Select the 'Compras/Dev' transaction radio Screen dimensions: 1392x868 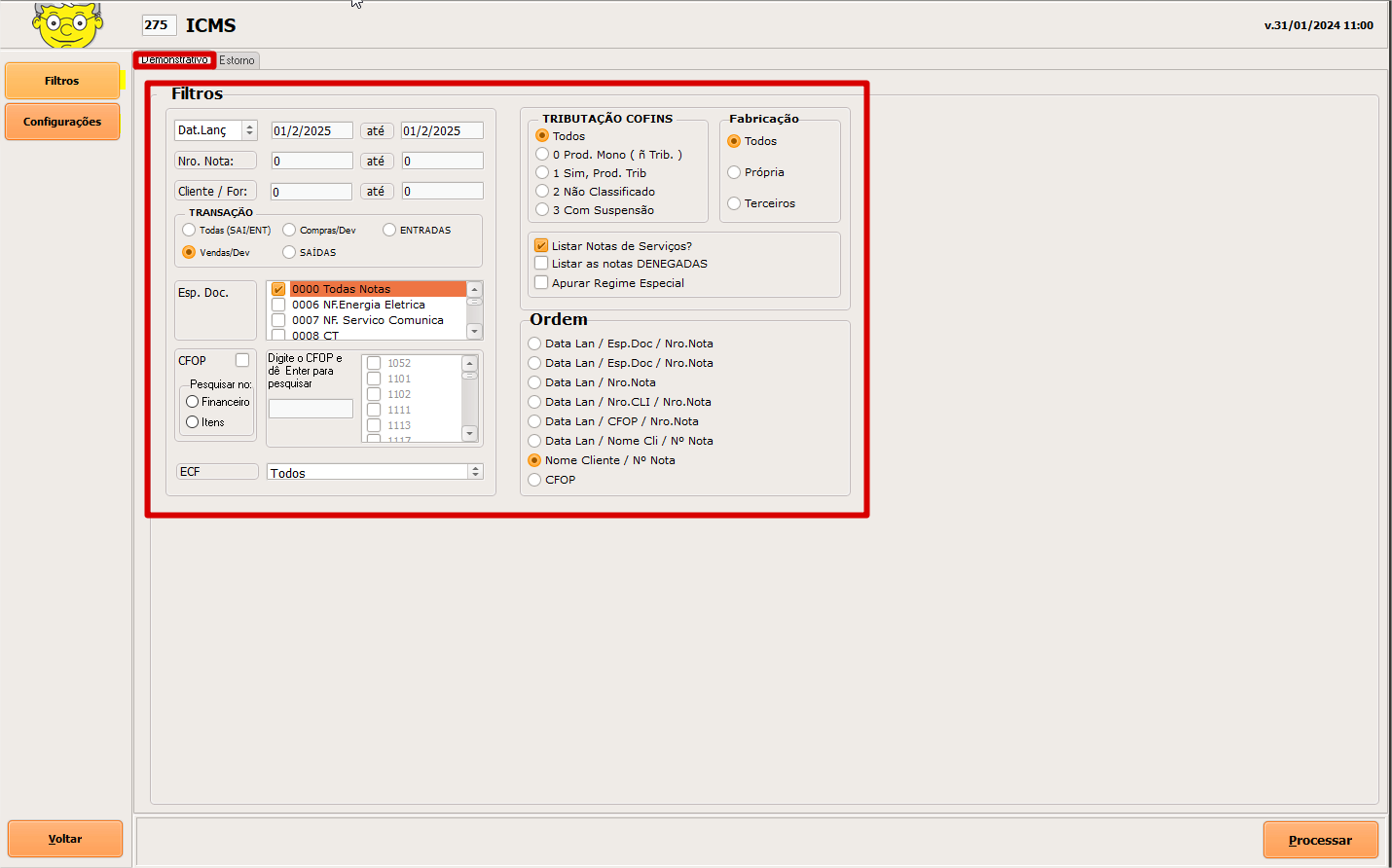coord(289,231)
